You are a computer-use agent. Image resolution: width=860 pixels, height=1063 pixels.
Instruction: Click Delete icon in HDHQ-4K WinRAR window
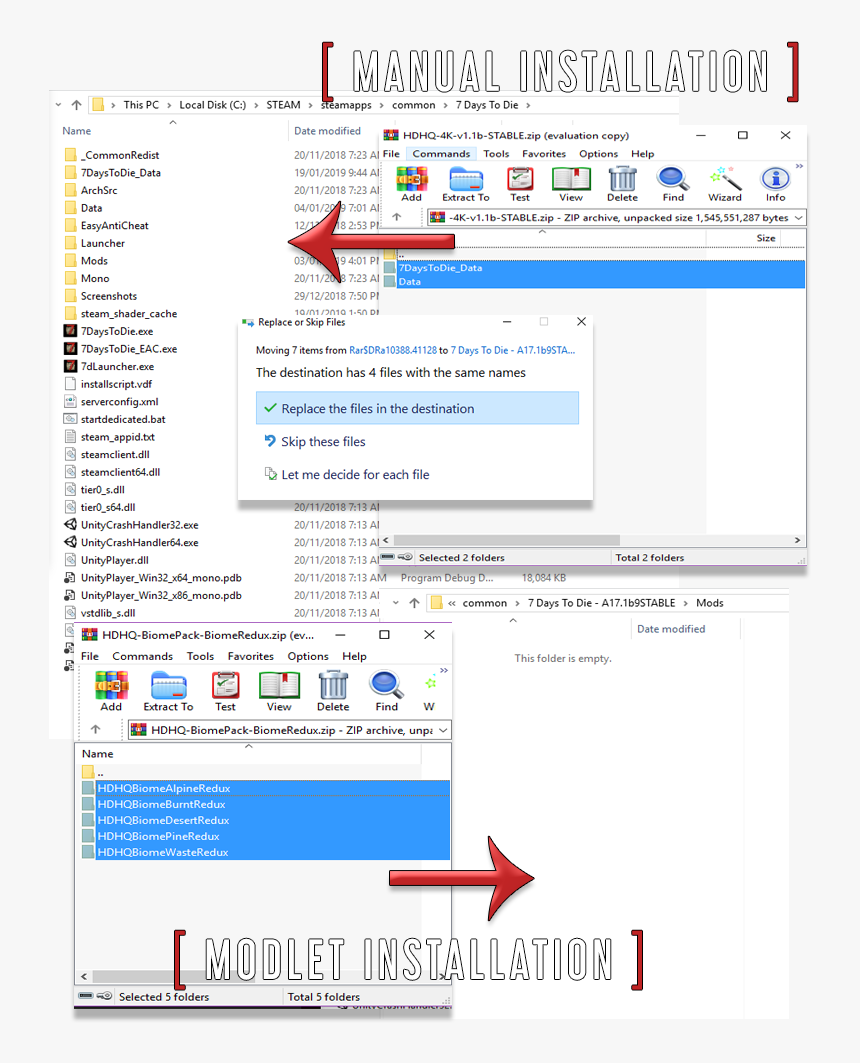(622, 184)
